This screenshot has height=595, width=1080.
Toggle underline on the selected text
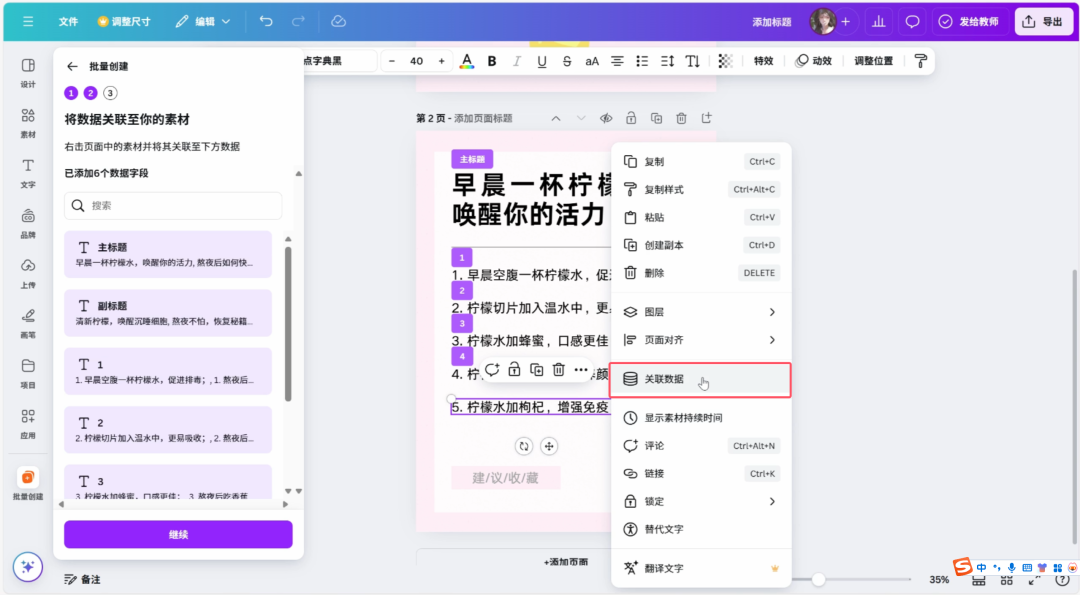point(540,61)
